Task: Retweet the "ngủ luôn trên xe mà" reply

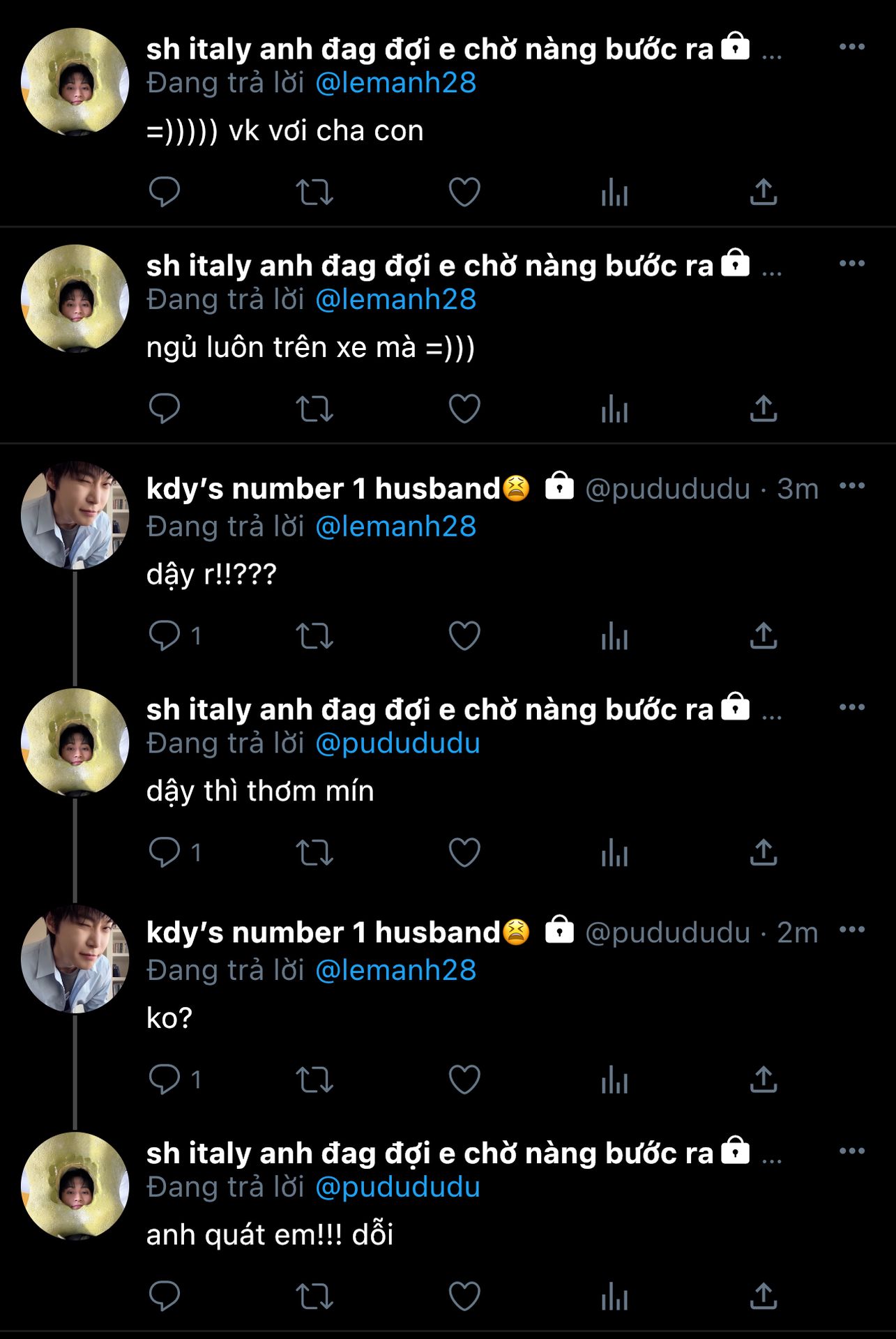Action: pos(314,409)
